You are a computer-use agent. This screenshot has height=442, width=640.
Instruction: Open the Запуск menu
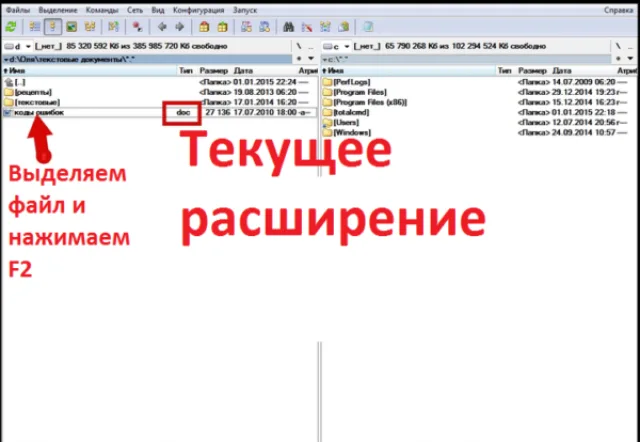[x=245, y=10]
